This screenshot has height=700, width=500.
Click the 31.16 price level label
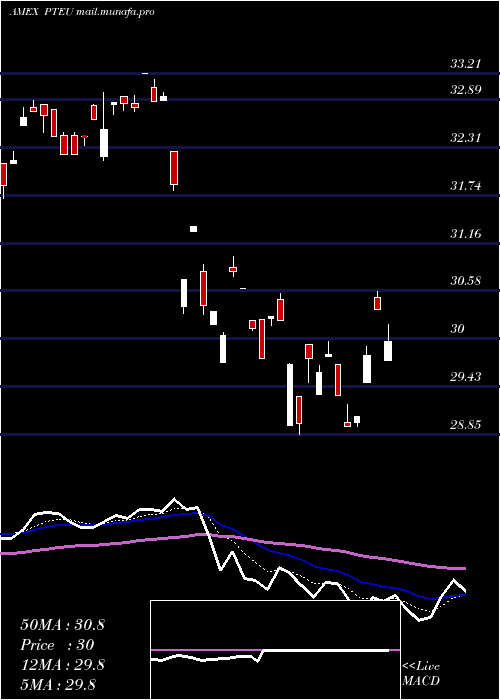(x=466, y=234)
